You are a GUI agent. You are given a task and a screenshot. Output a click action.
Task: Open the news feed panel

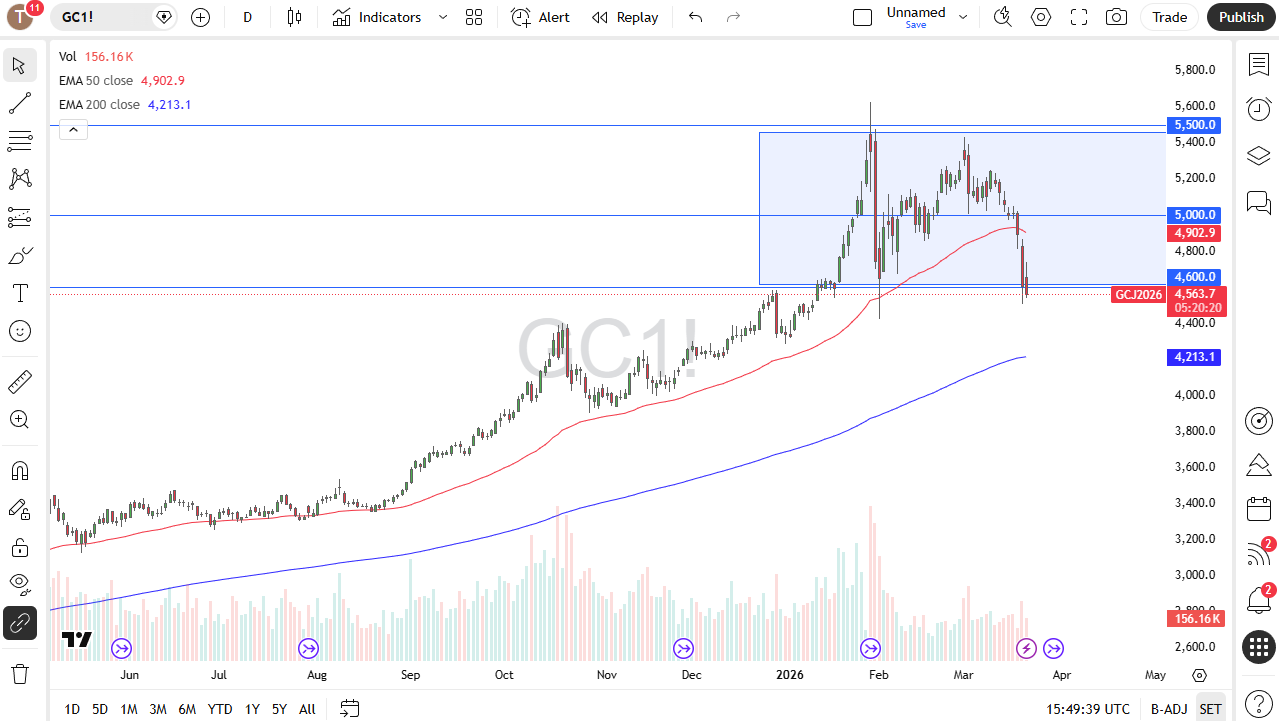pos(1258,554)
